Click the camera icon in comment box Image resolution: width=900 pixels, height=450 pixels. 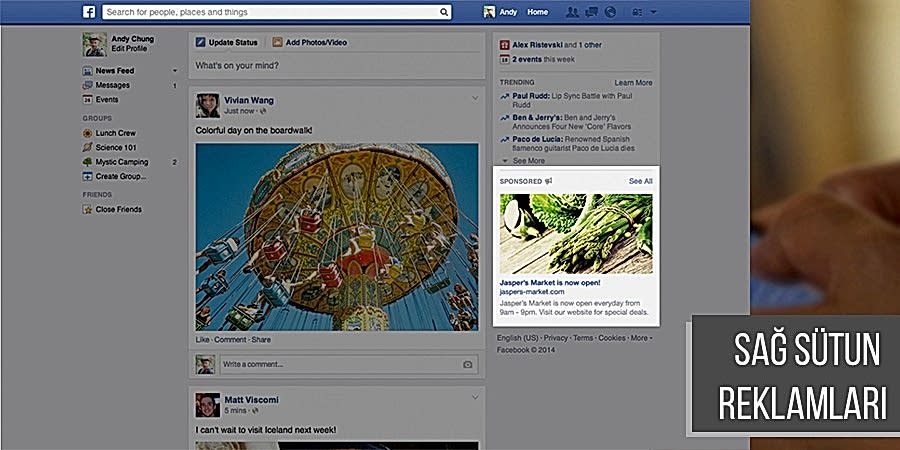(467, 364)
